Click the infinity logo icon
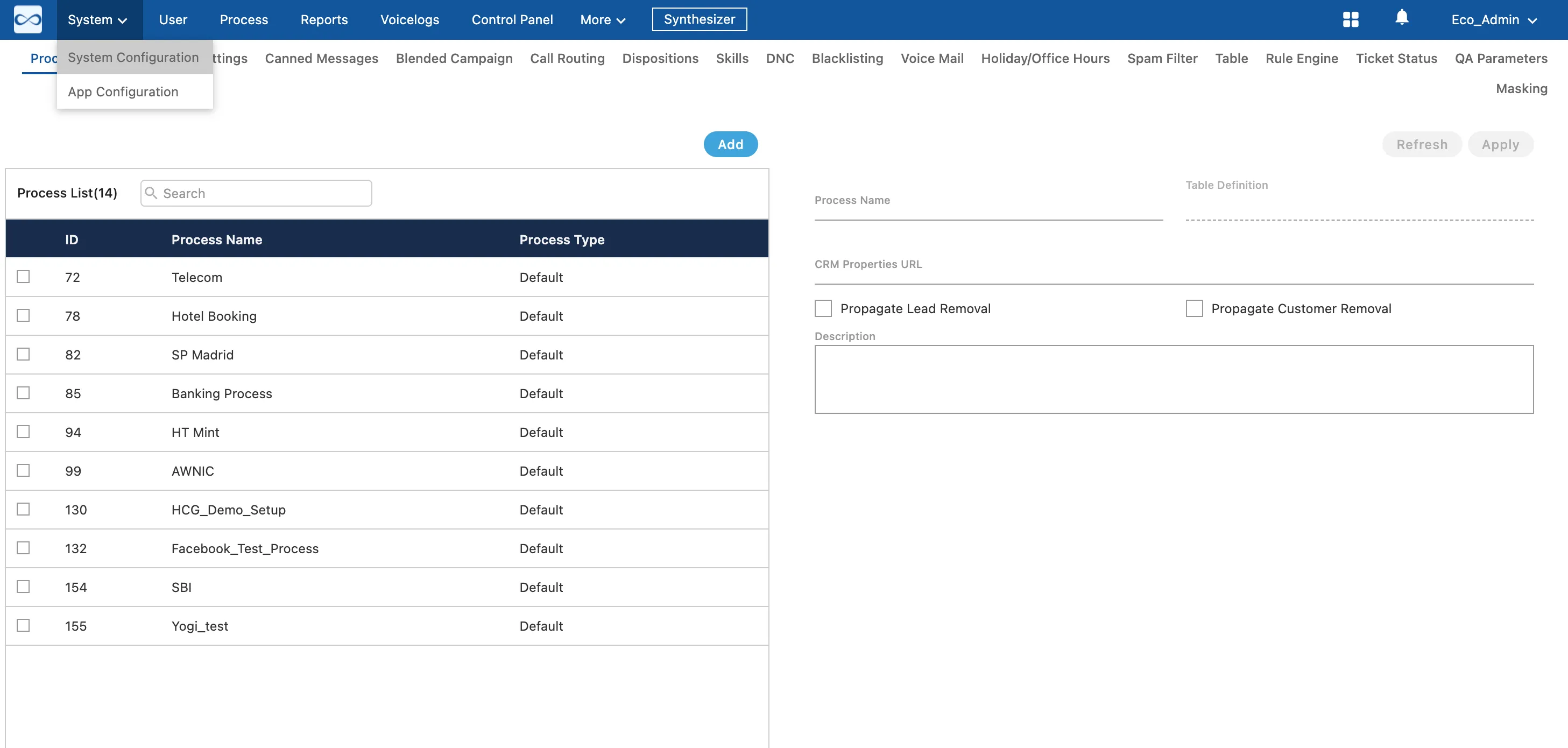 pos(28,19)
